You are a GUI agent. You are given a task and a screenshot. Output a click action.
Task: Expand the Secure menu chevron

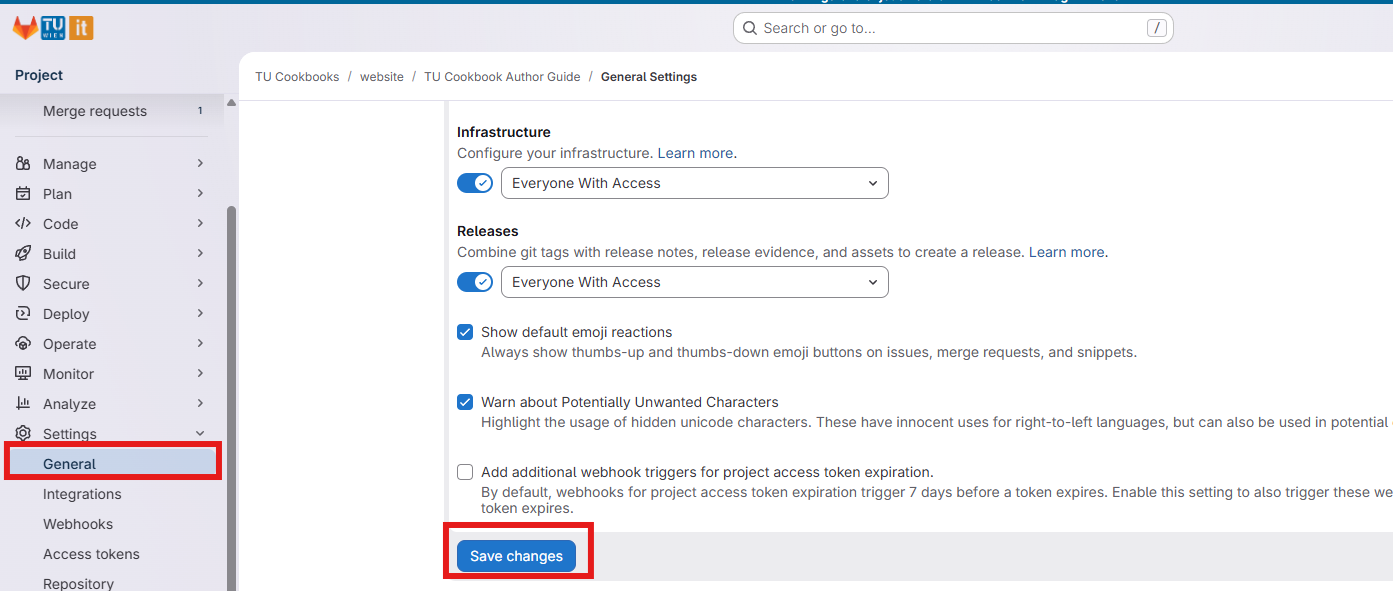tap(200, 283)
